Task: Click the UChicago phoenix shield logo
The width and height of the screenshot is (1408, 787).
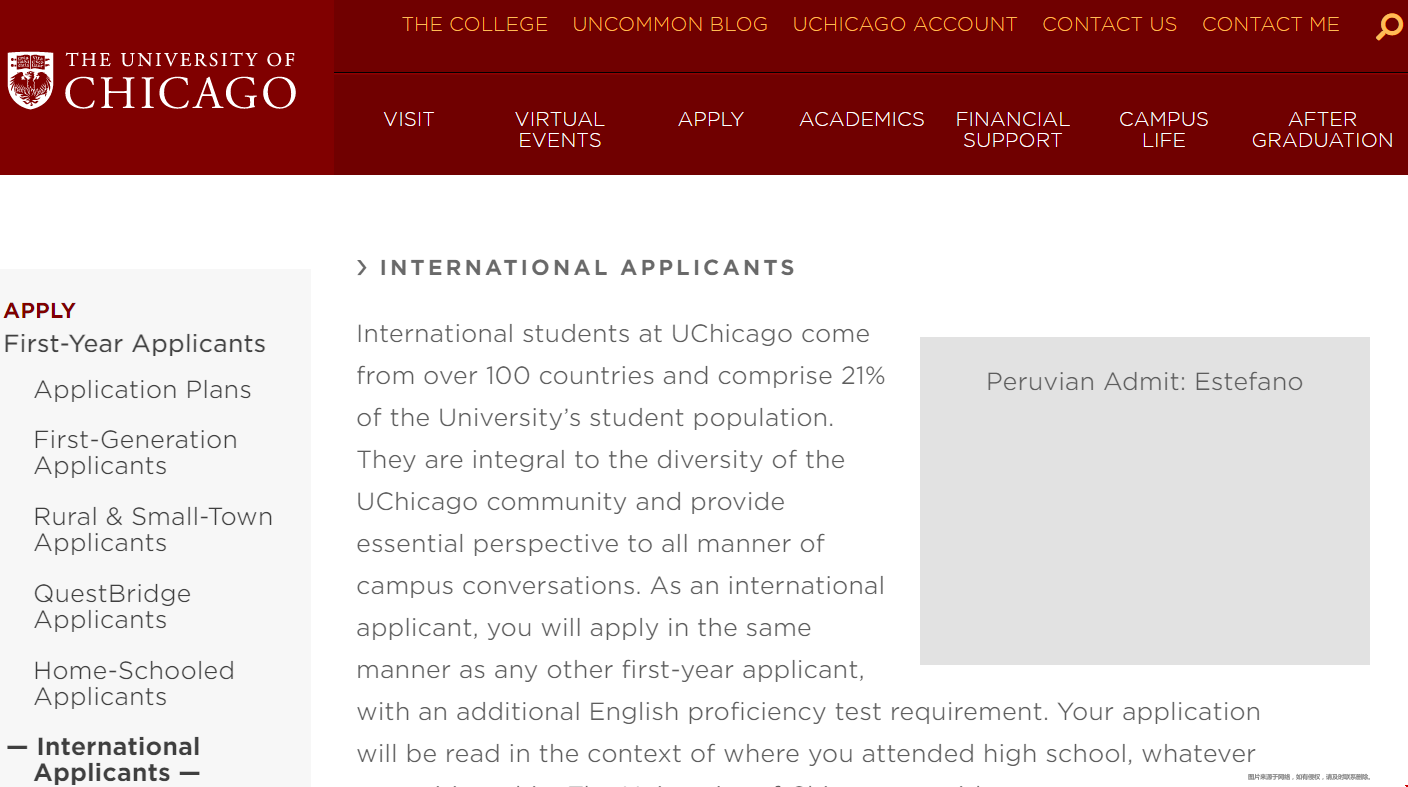Action: pos(30,81)
